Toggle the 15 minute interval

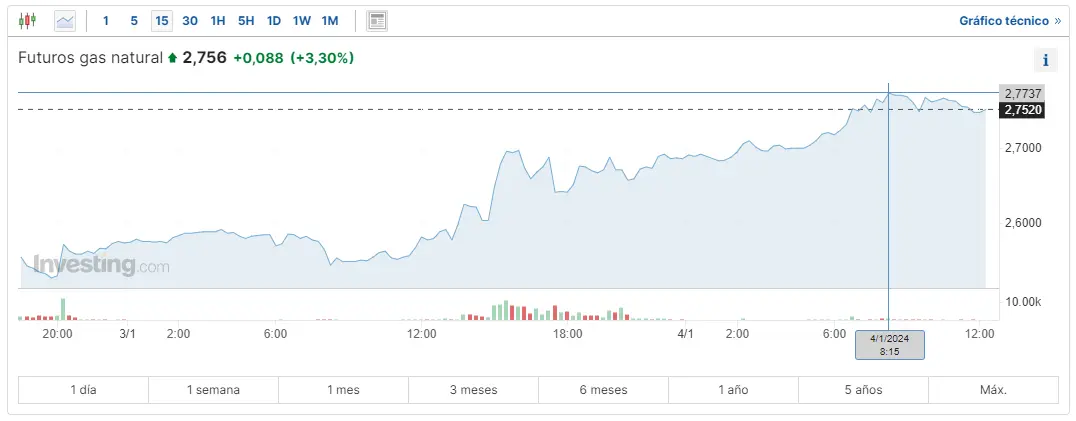tap(162, 20)
